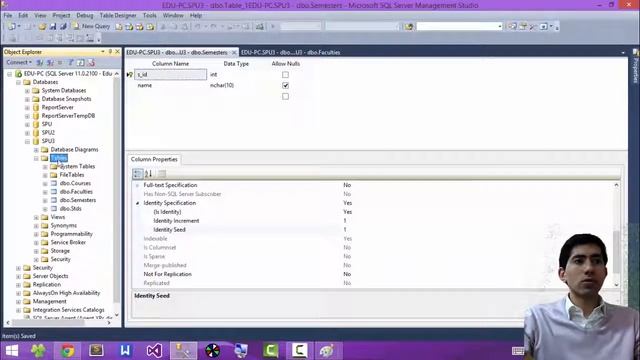Click the Filter icon in Object Explorer

coord(71,62)
